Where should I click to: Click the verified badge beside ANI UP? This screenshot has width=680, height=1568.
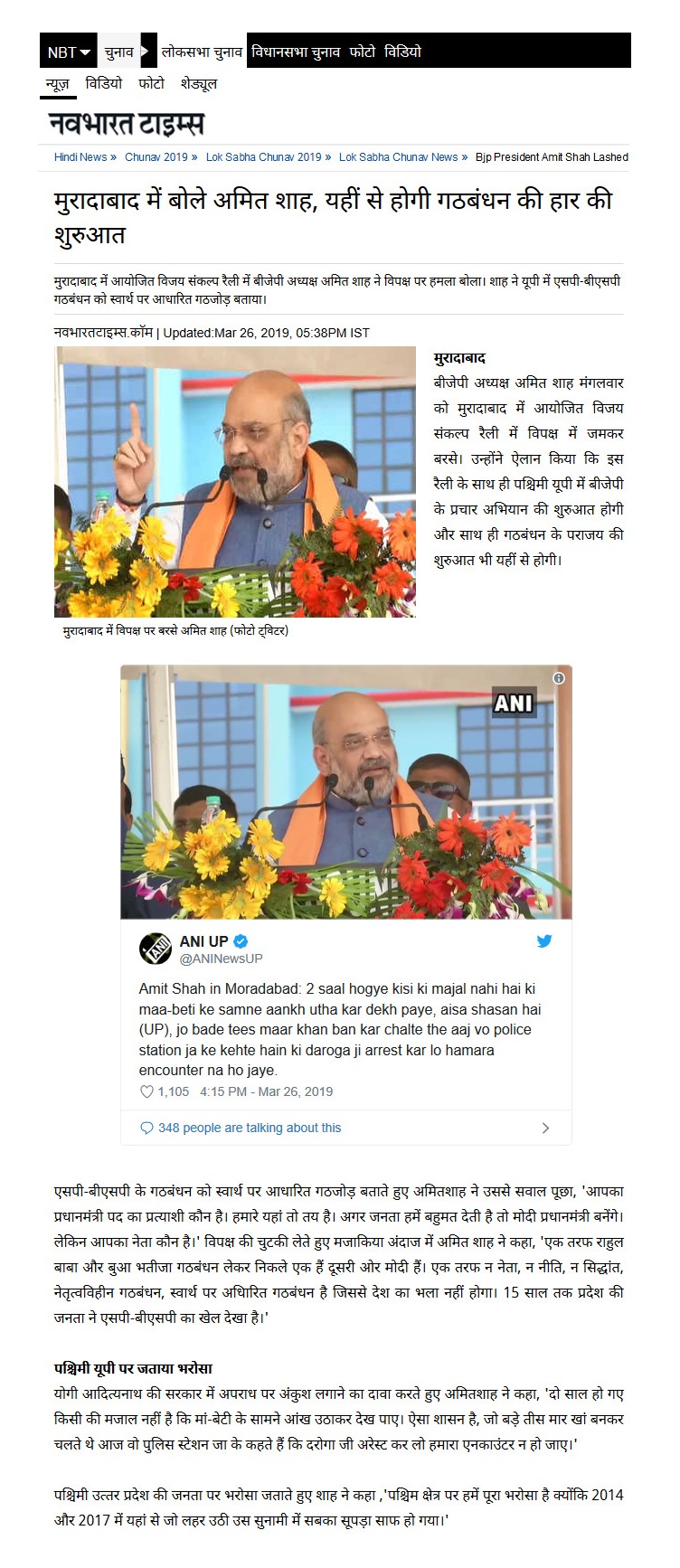click(x=241, y=941)
